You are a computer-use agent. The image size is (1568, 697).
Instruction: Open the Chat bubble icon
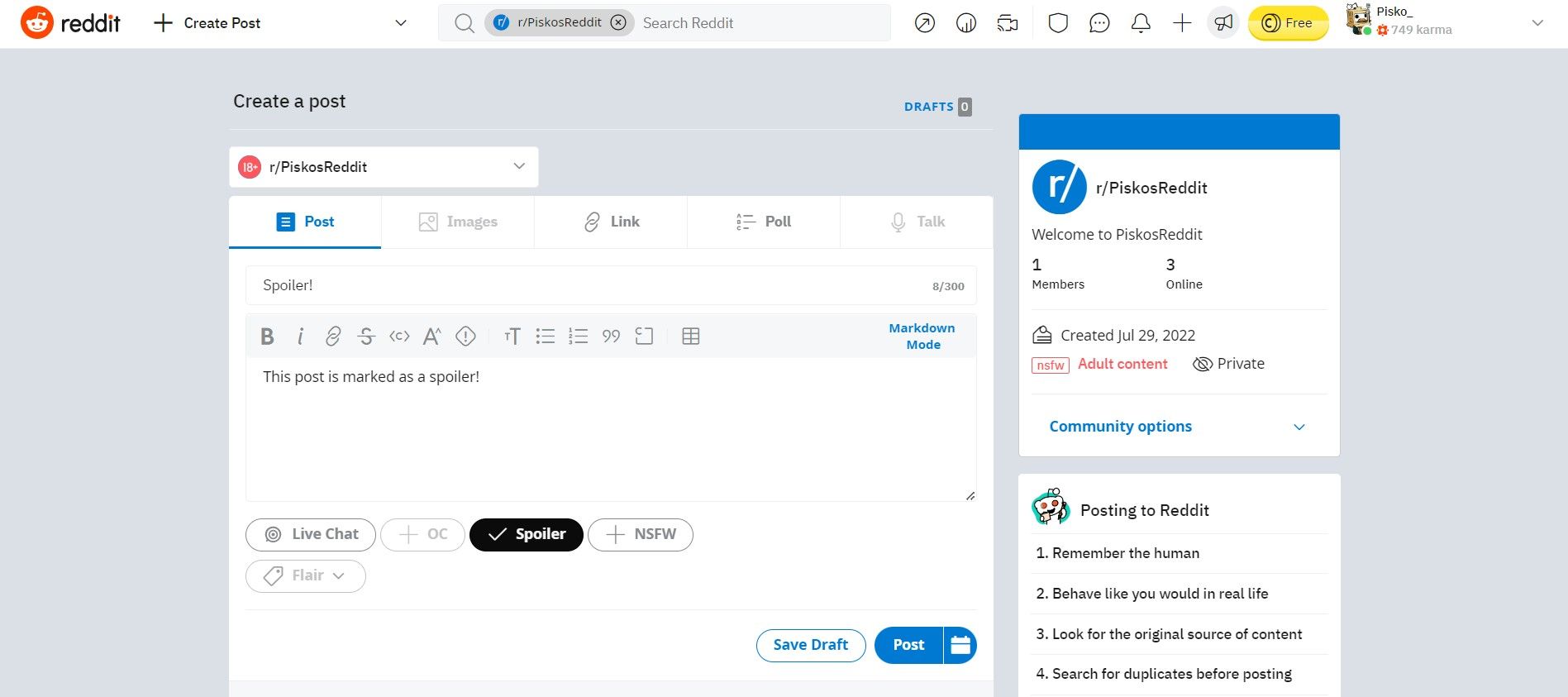click(1099, 23)
